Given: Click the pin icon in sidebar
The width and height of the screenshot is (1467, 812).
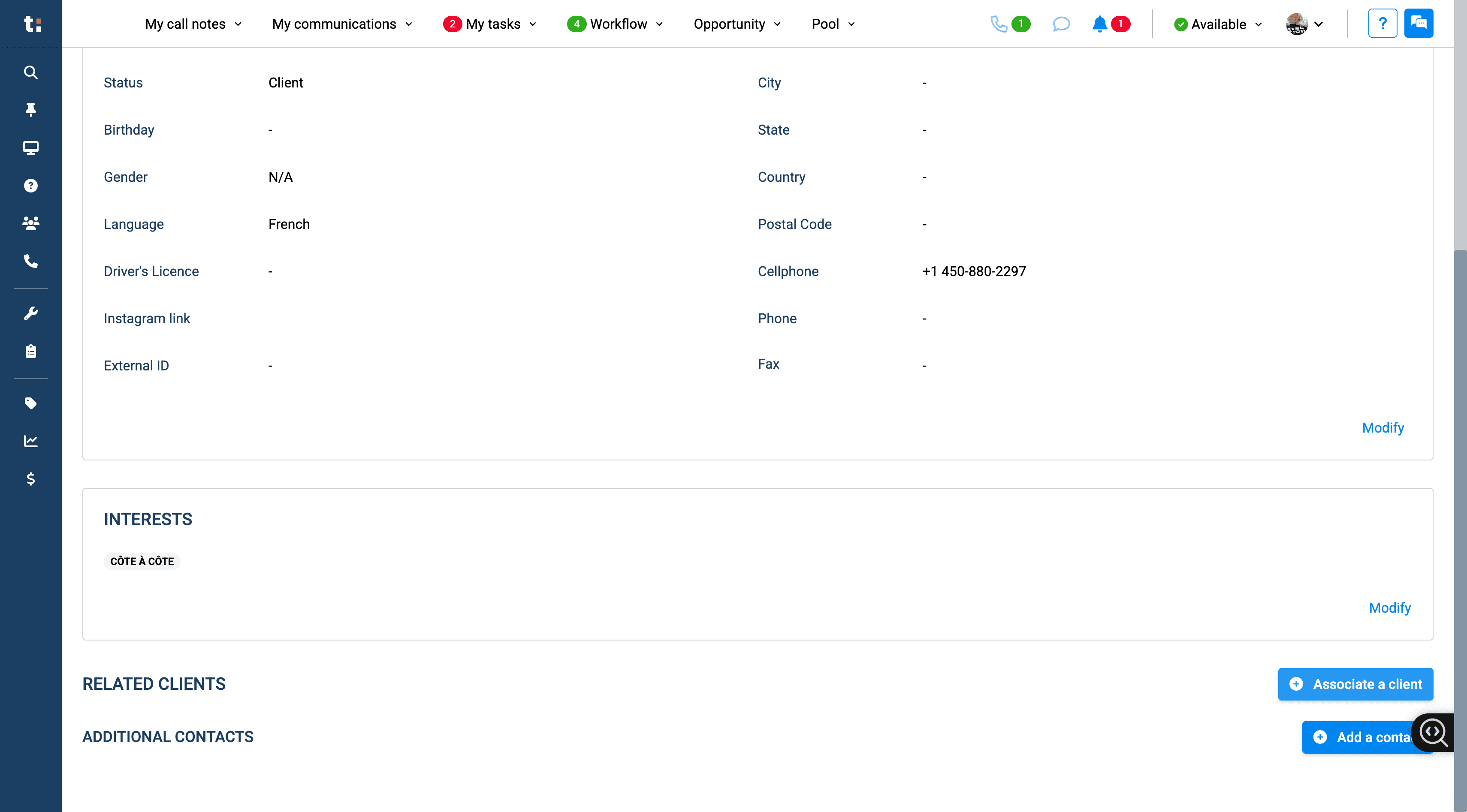Looking at the screenshot, I should [31, 109].
